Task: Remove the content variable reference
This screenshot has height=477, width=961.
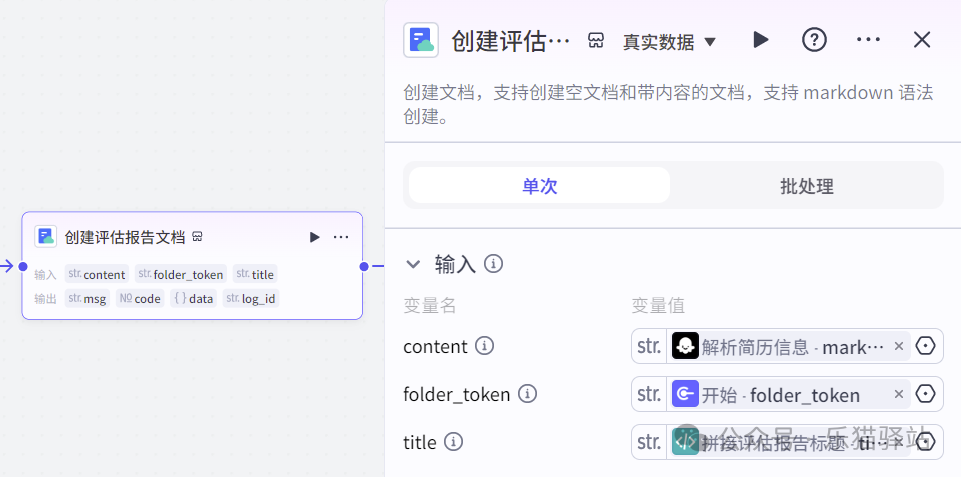Action: (898, 346)
